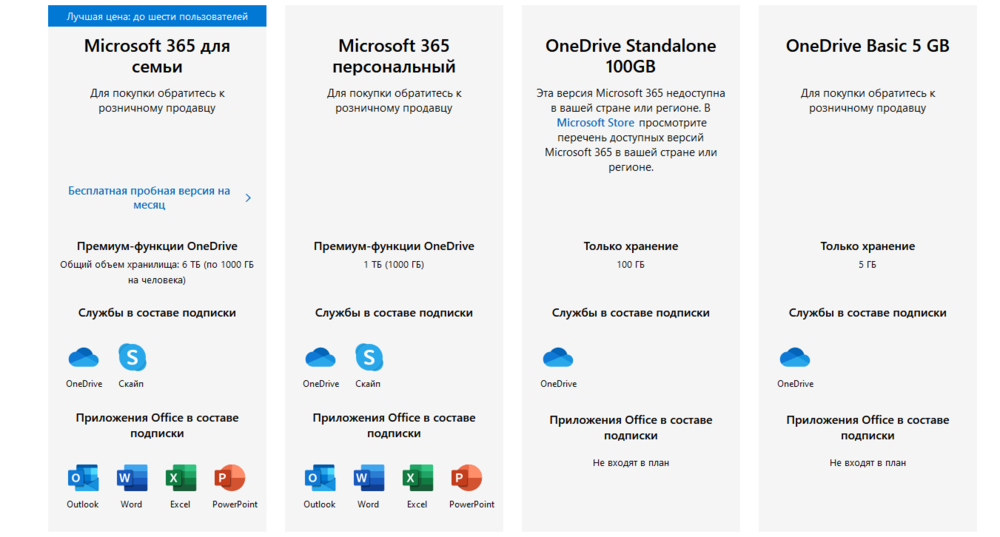Click the chevron arrow beside the free trial link
Screen dimensions: 1000x537
pyautogui.click(x=248, y=198)
